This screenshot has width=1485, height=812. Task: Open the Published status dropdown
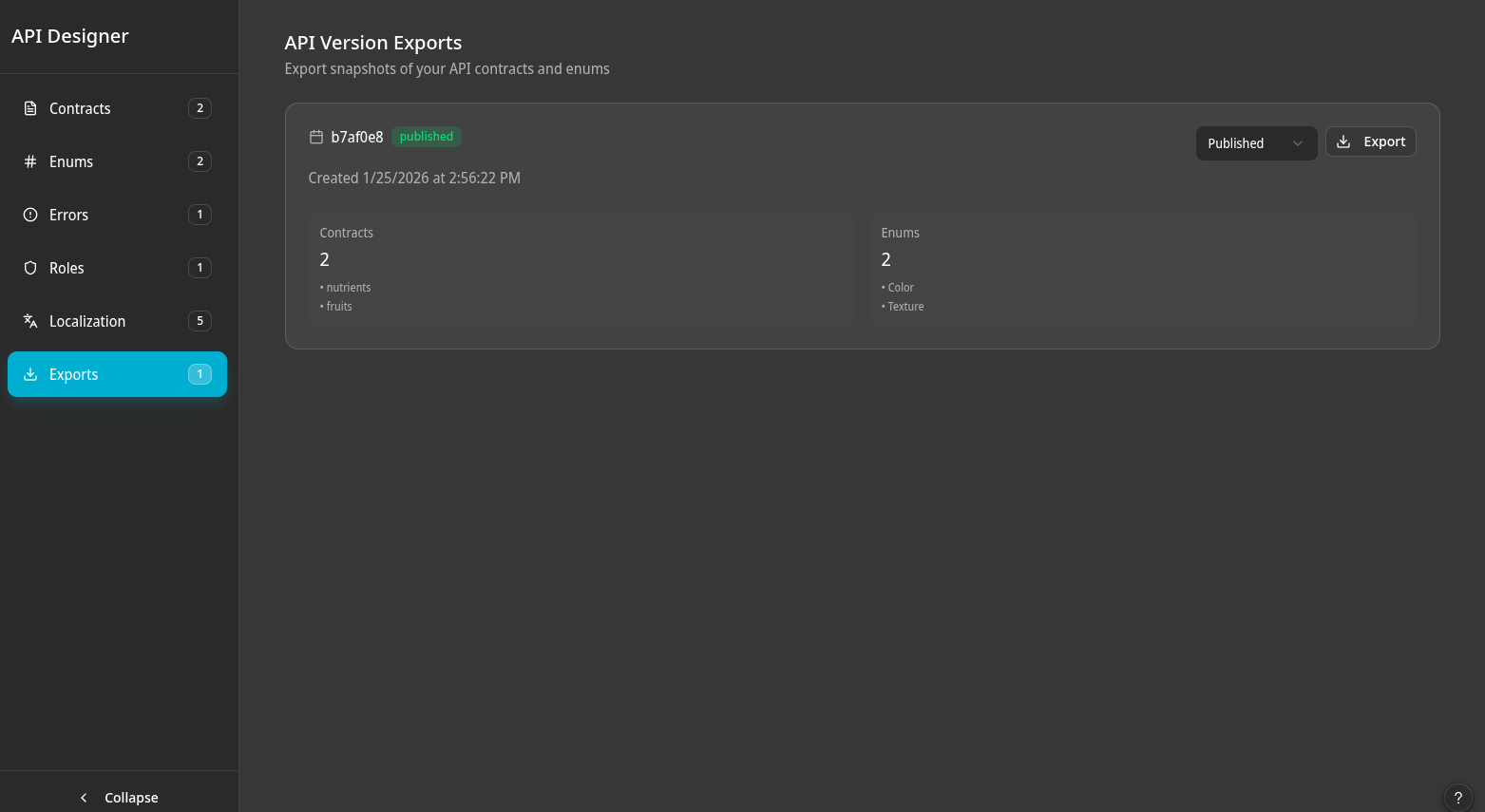[x=1256, y=143]
